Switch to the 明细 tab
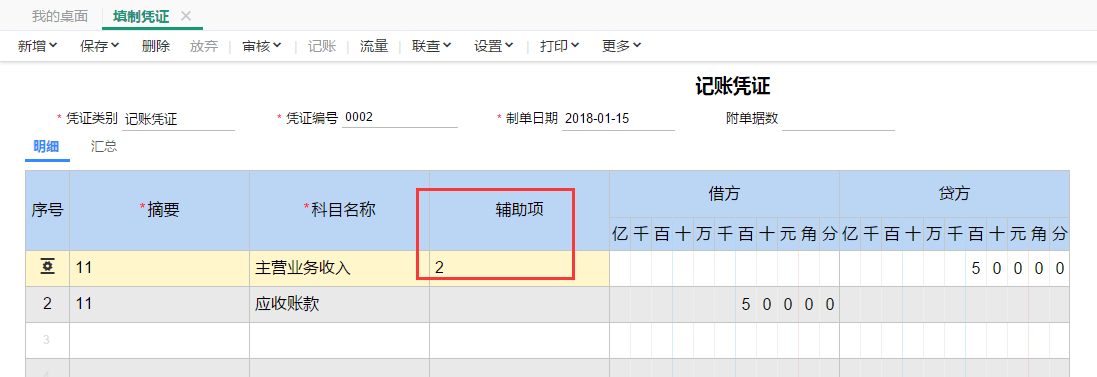 click(x=47, y=147)
